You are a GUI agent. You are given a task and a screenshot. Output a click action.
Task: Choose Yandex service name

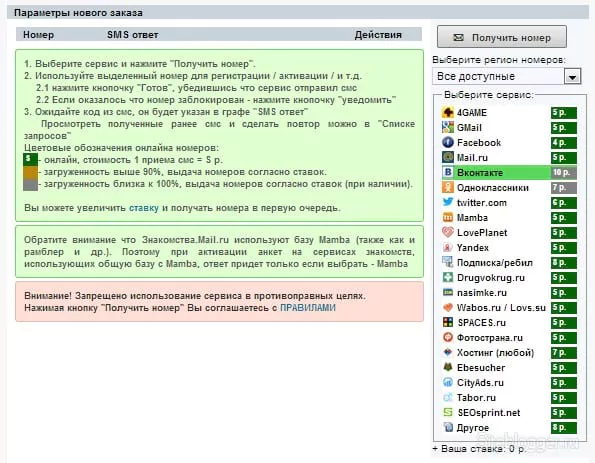[473, 248]
